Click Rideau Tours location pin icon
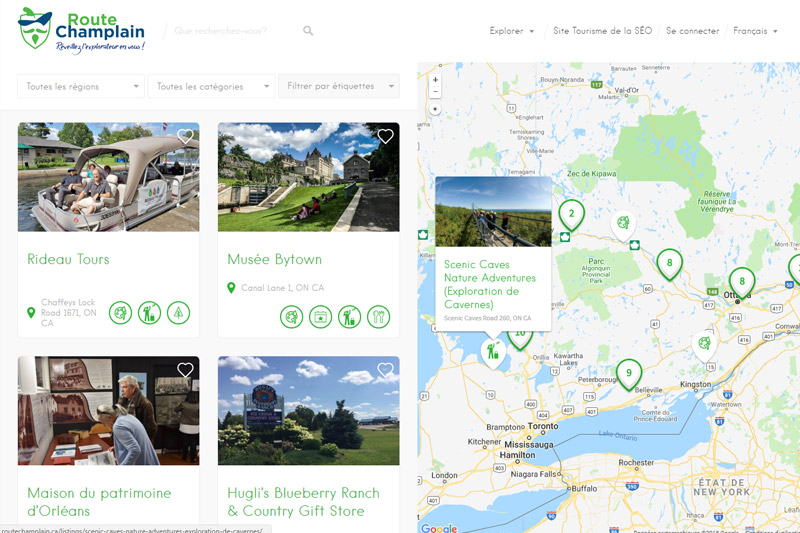 coord(31,313)
